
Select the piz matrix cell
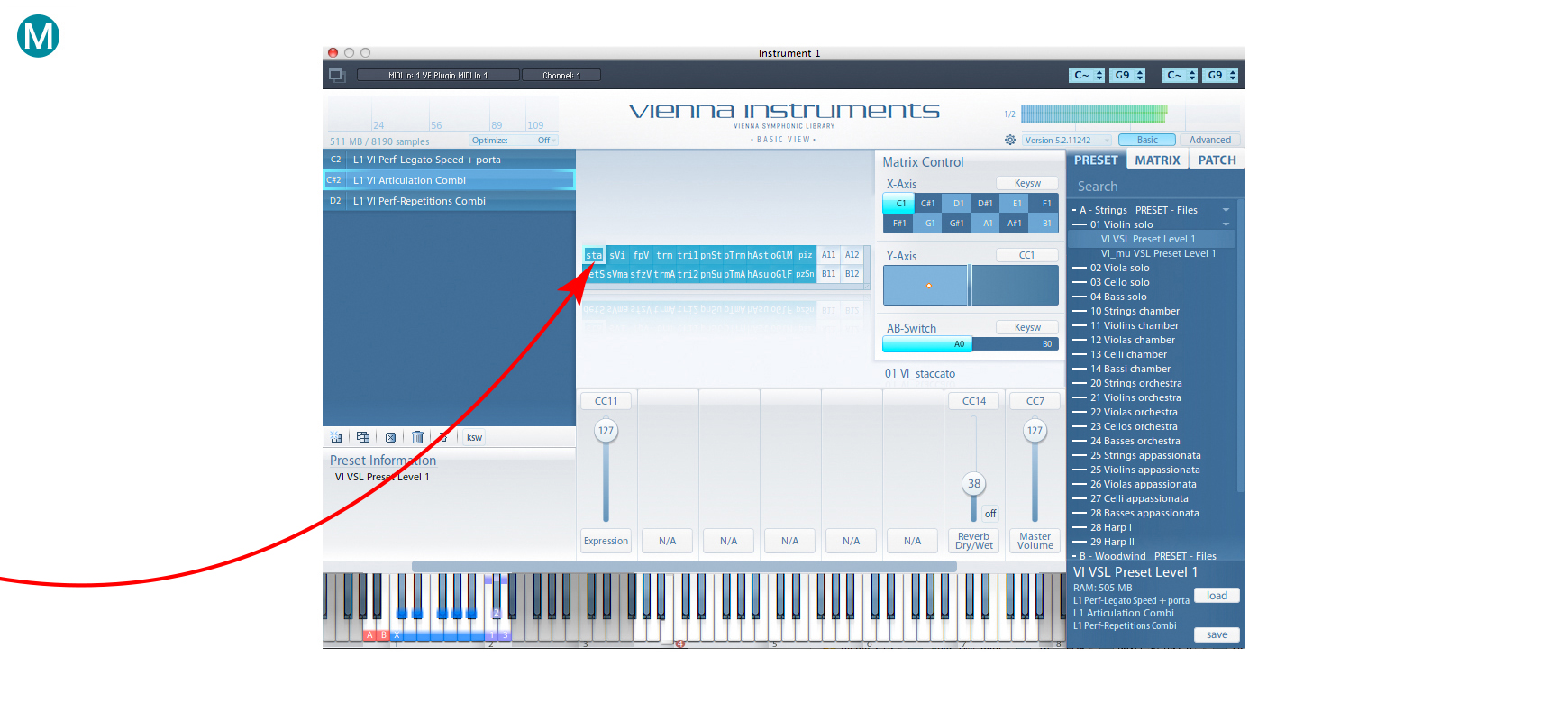(805, 255)
